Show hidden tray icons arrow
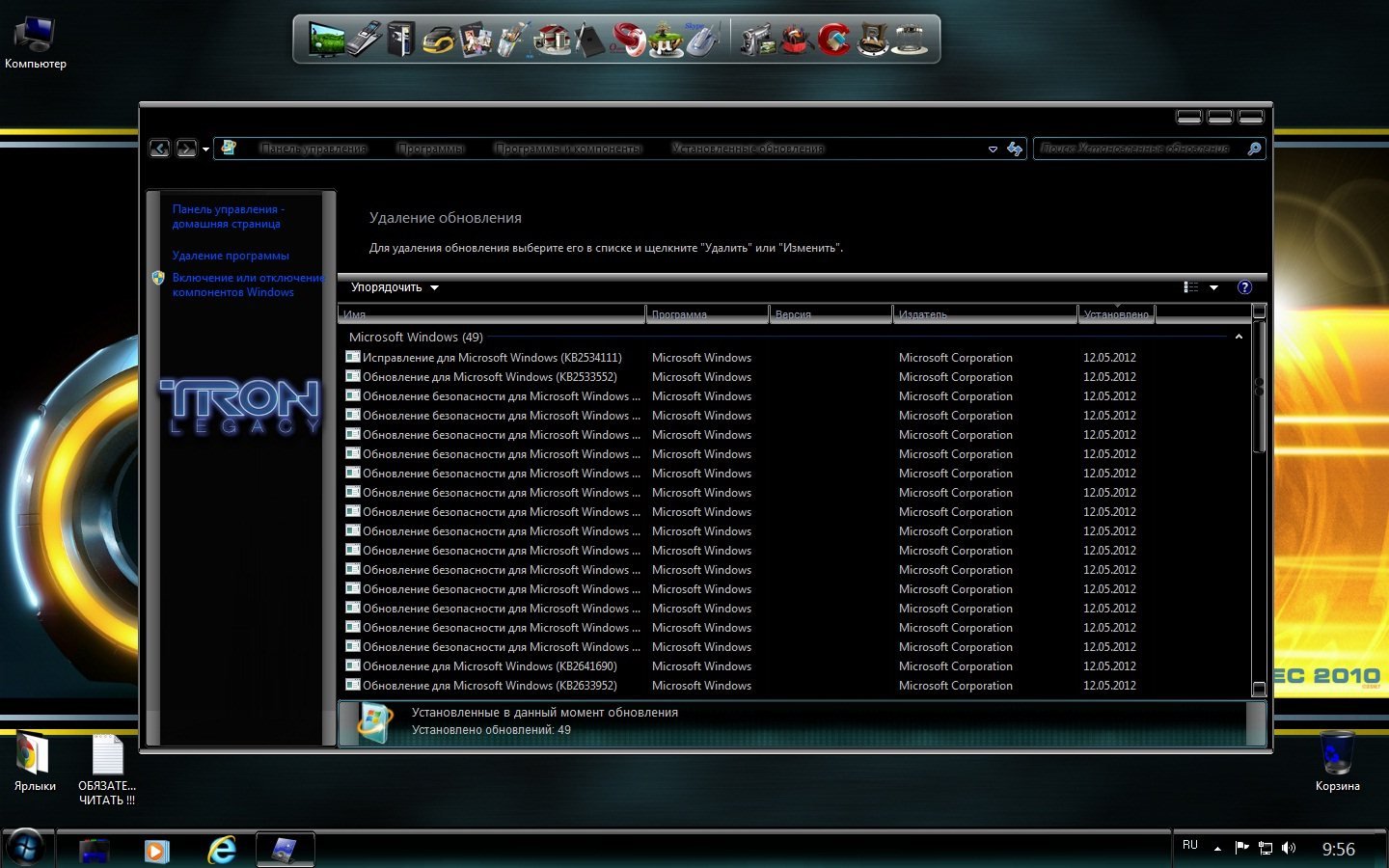1389x868 pixels. (x=1217, y=849)
